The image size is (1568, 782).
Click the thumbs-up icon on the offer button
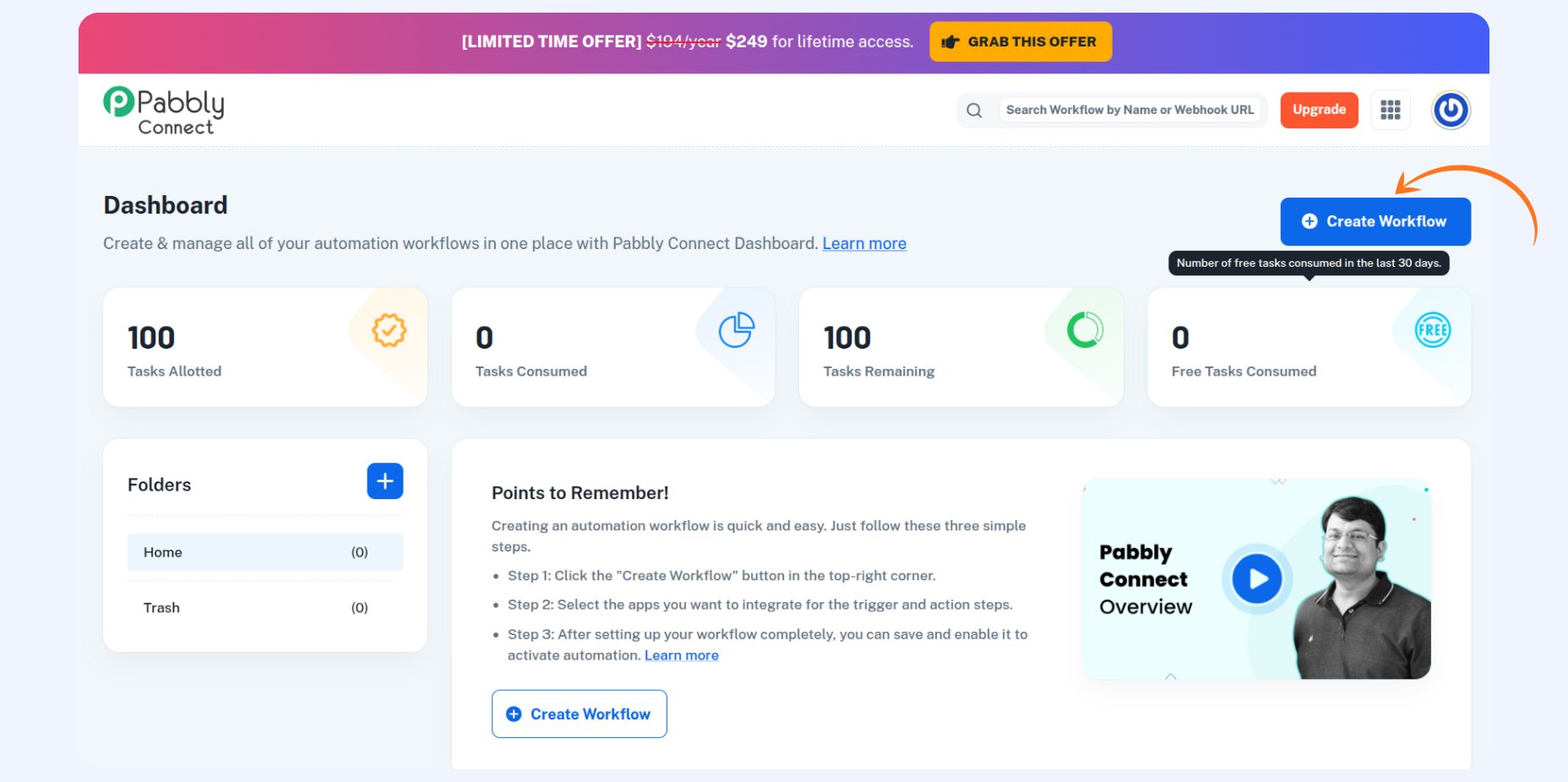coord(951,41)
